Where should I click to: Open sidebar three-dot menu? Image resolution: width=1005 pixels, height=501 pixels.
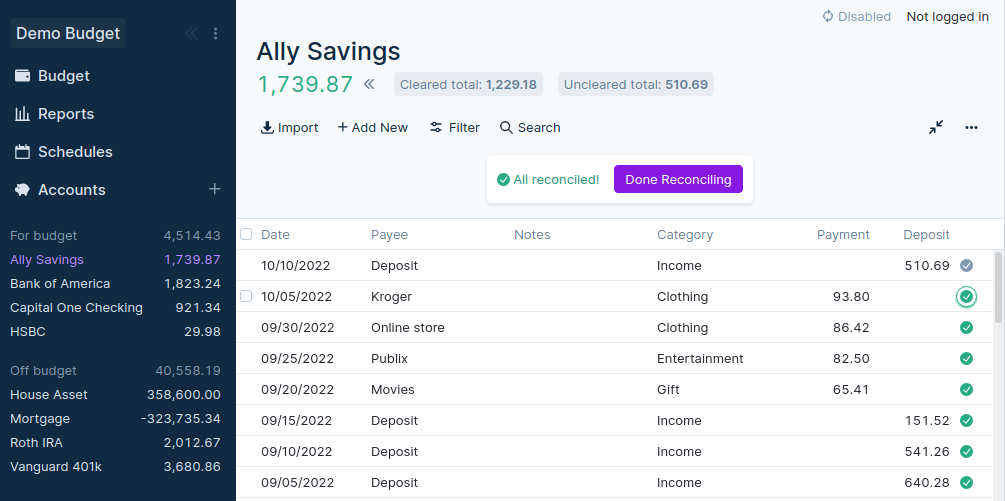click(x=215, y=34)
